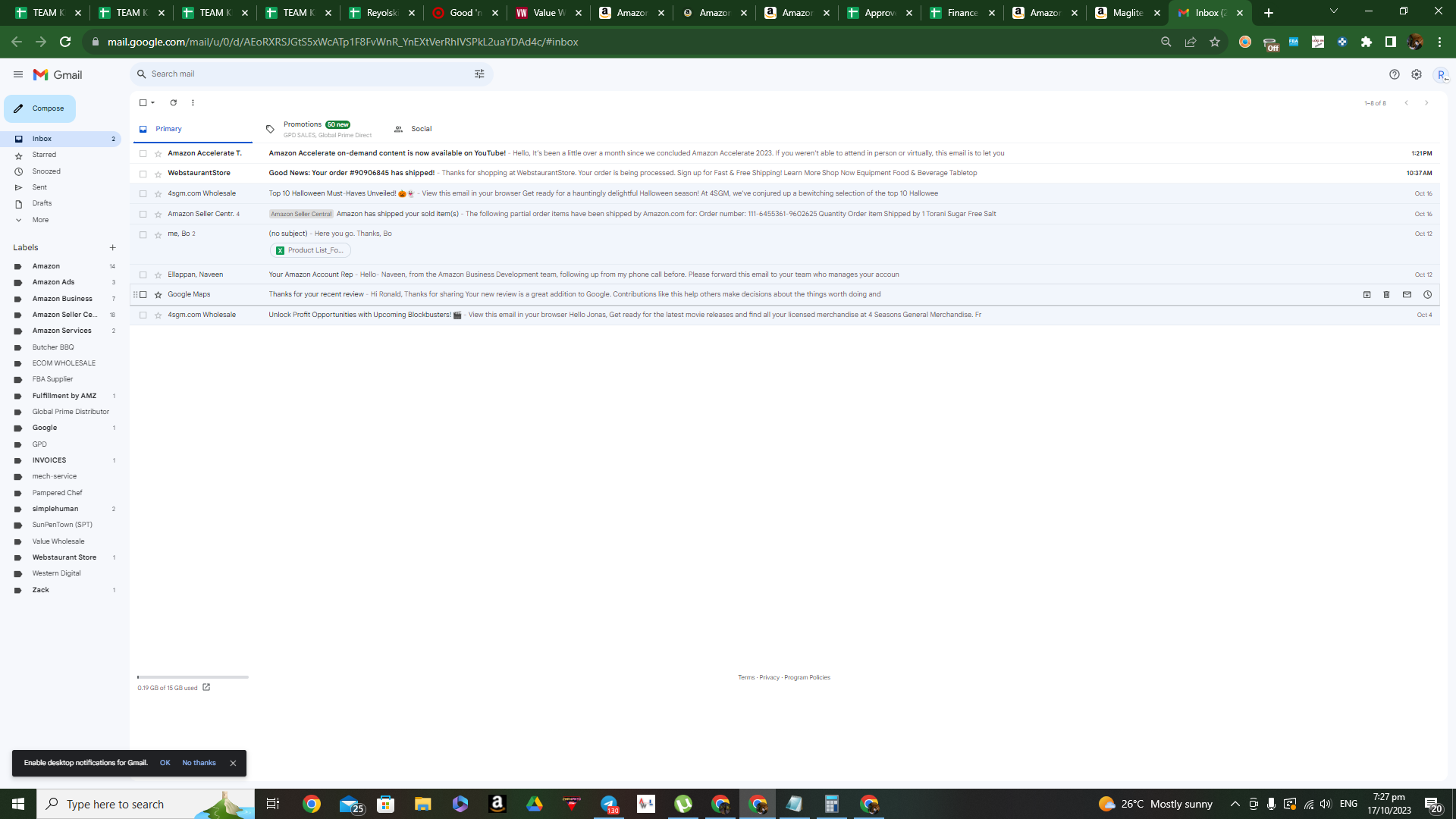Click the Search mail field
This screenshot has width=1456, height=819.
[311, 74]
